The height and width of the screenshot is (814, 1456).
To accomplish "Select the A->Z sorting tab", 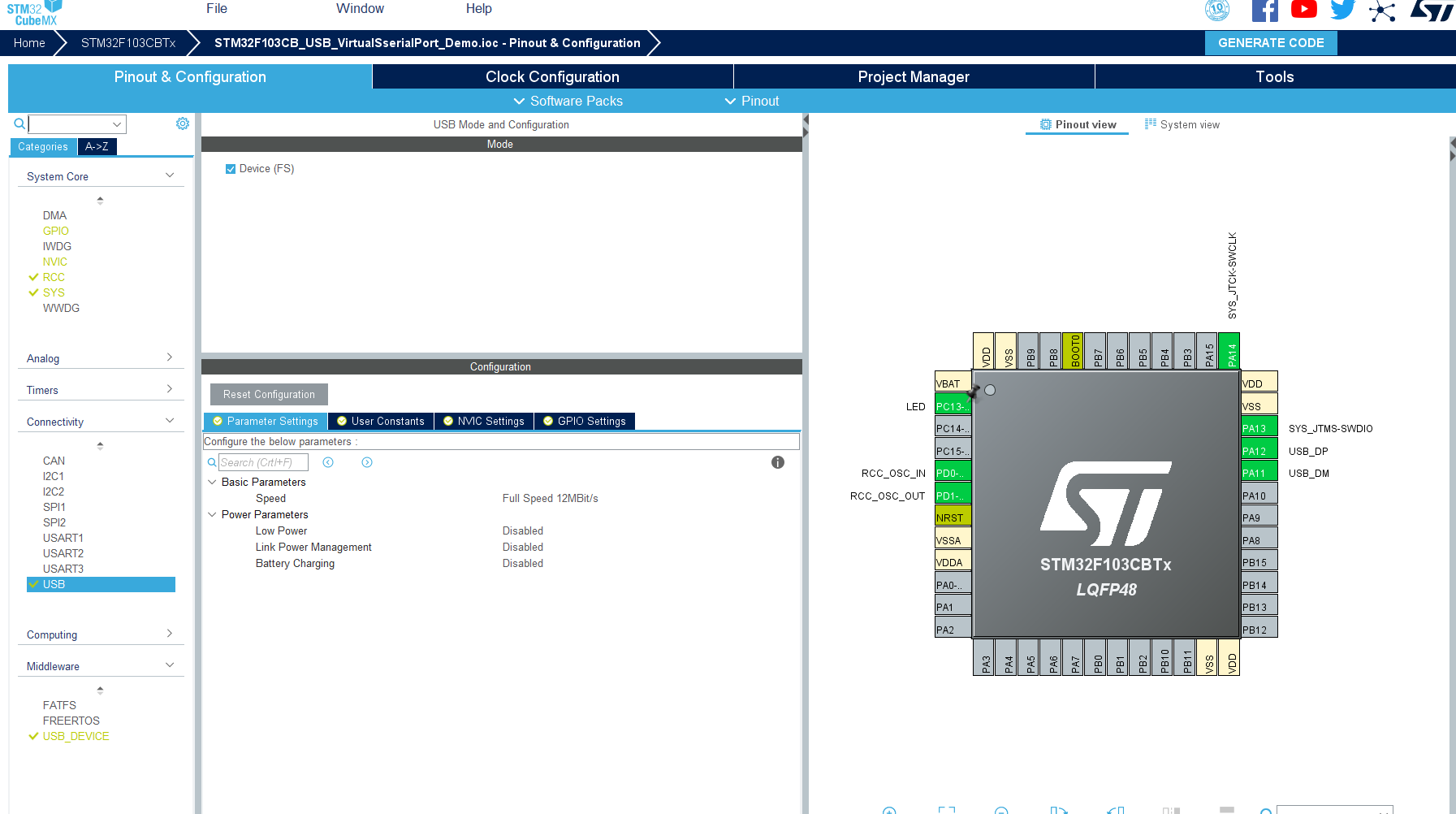I will pyautogui.click(x=97, y=147).
